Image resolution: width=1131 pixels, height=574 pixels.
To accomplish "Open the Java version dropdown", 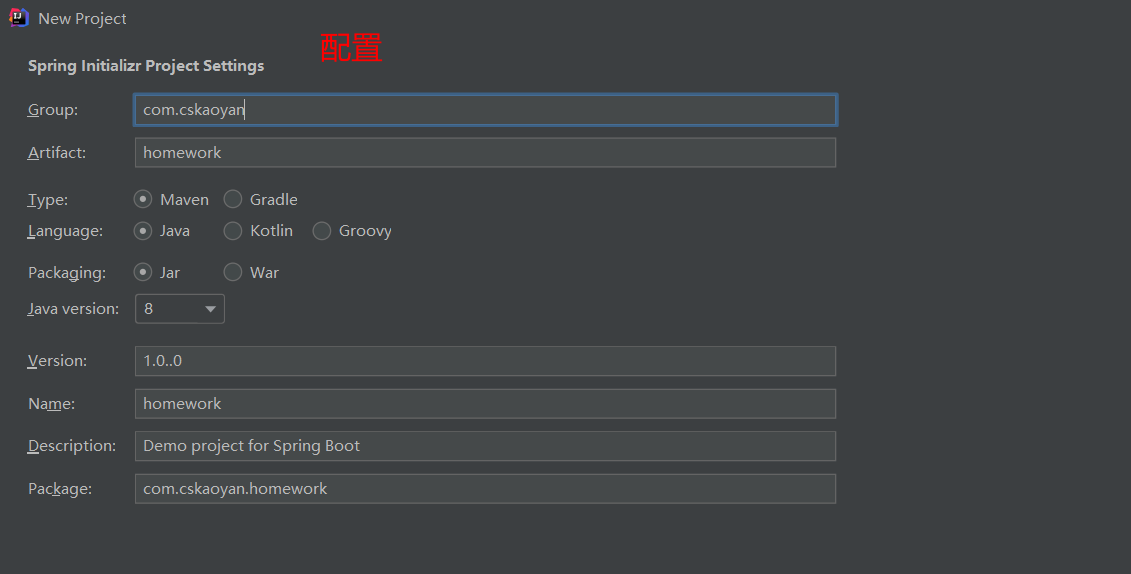I will pyautogui.click(x=180, y=309).
